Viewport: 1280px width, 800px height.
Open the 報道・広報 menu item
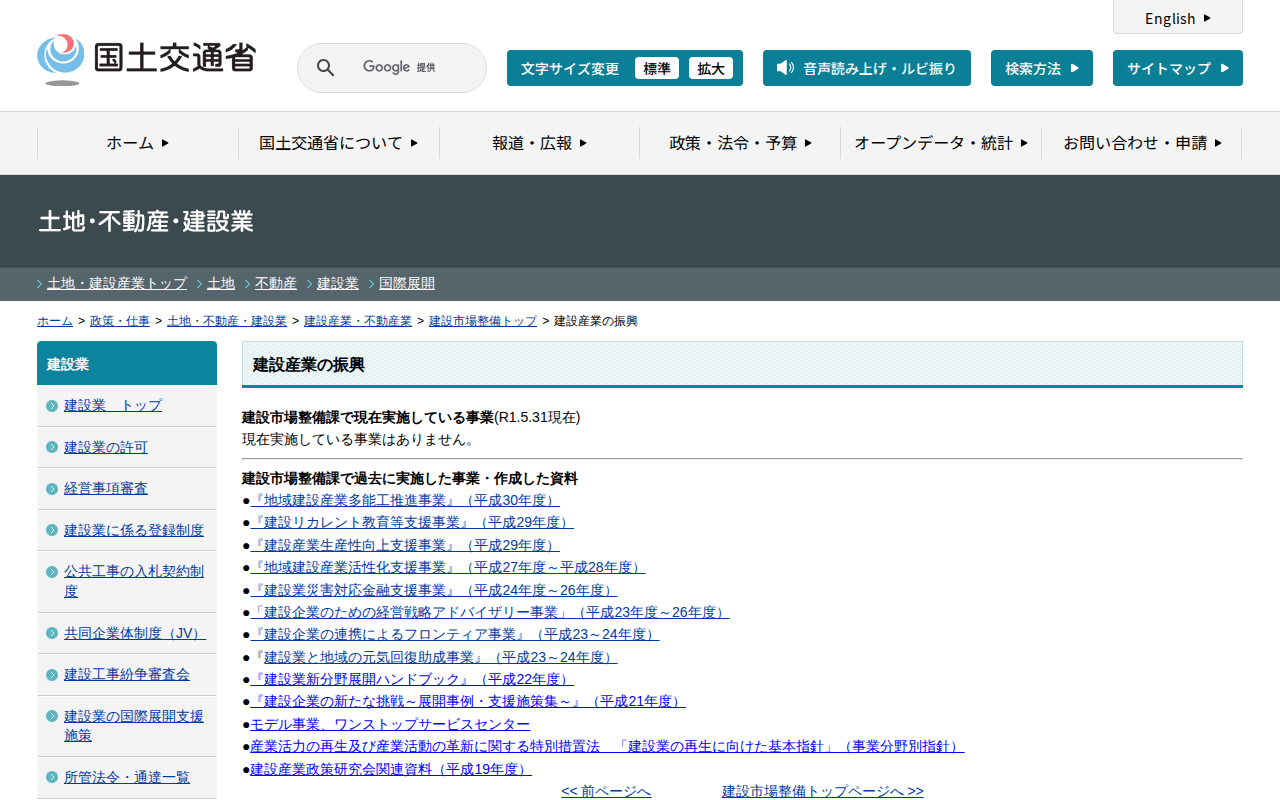coord(539,143)
